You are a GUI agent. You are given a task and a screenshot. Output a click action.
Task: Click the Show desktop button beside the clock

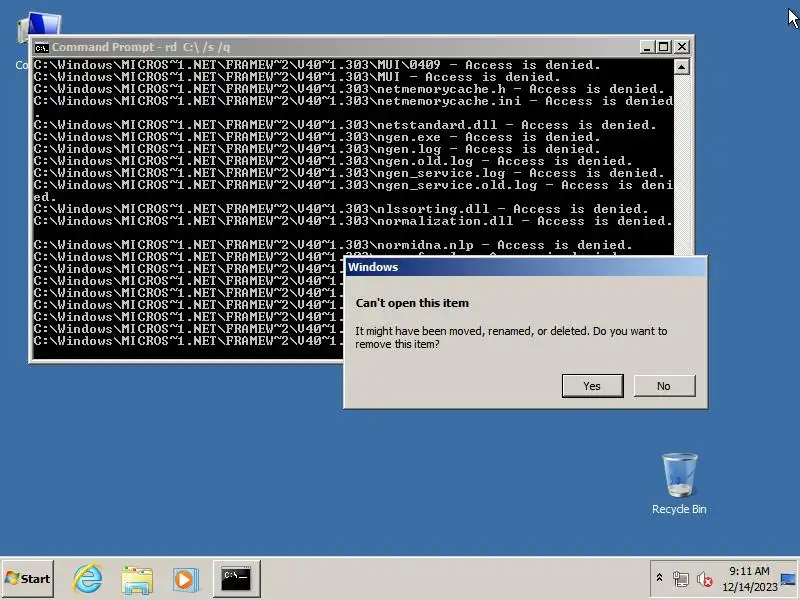coord(788,579)
